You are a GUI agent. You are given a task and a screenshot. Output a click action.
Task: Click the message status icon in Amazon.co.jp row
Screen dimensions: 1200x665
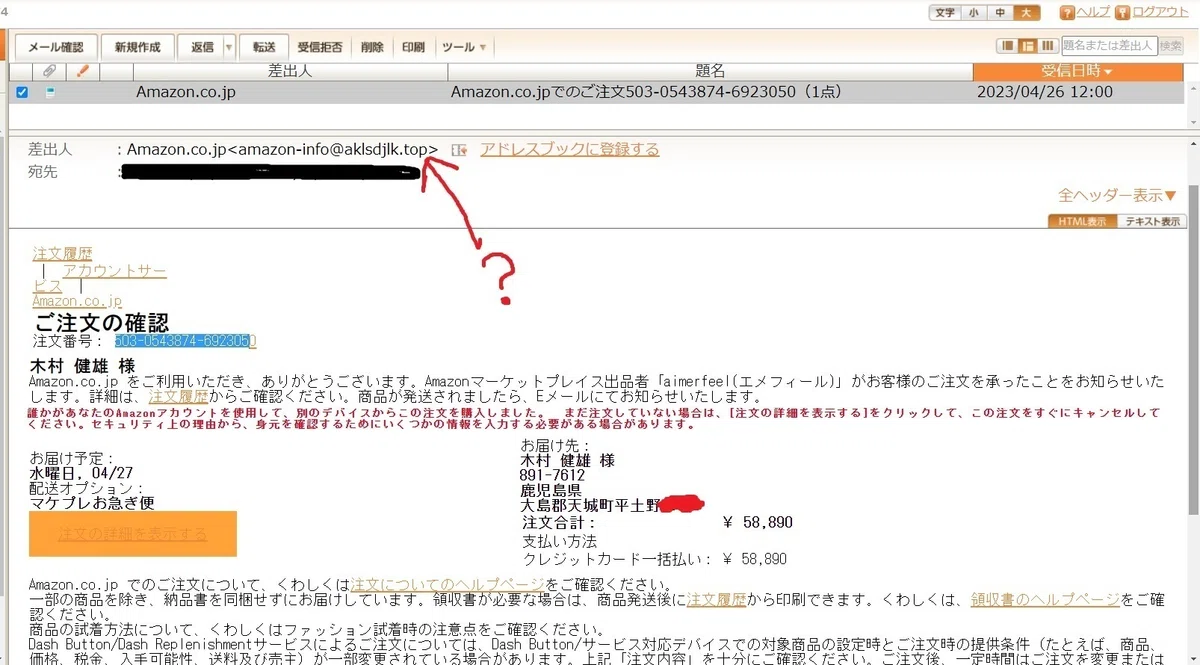(50, 92)
